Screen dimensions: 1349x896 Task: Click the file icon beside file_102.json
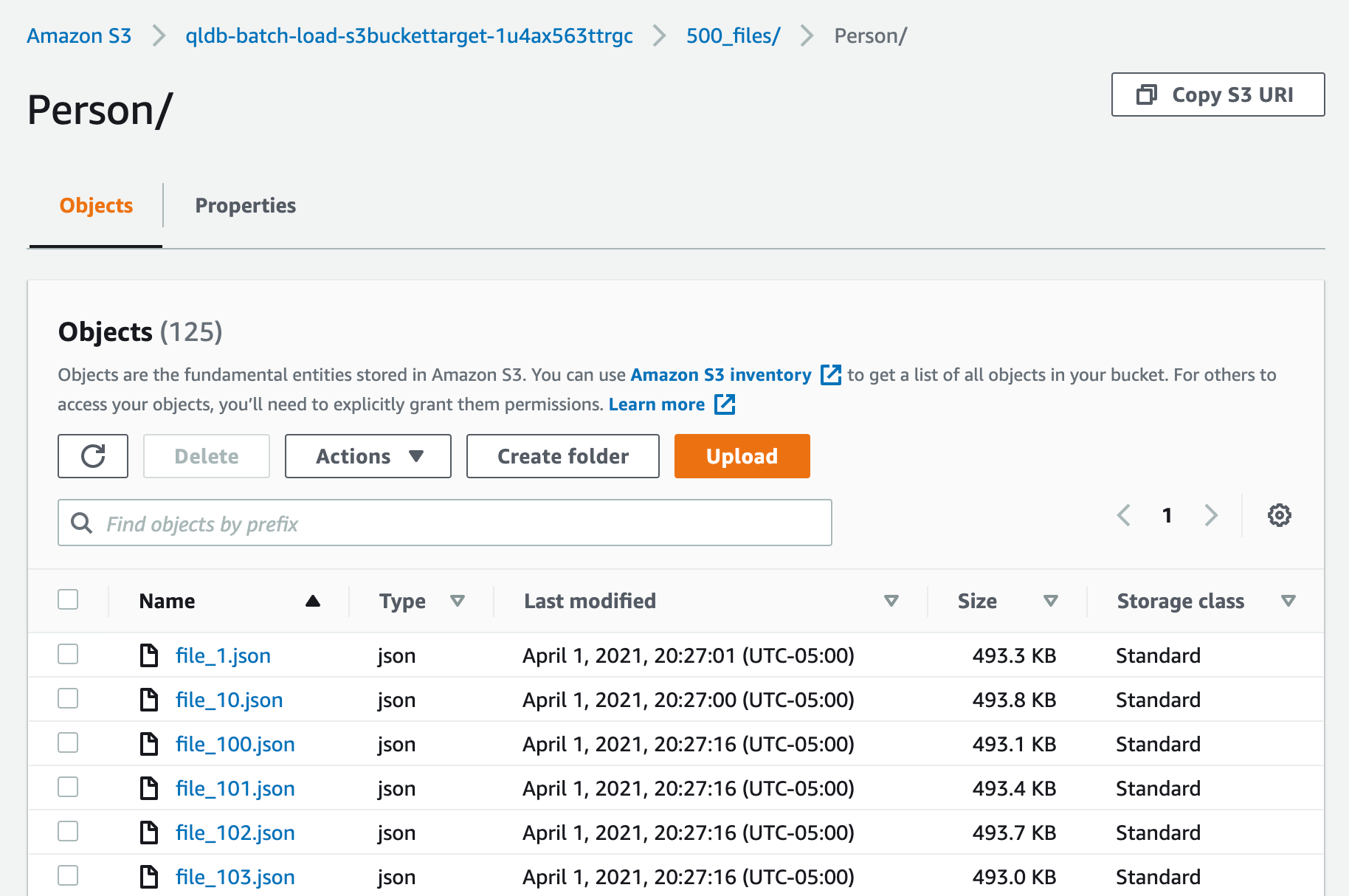149,833
